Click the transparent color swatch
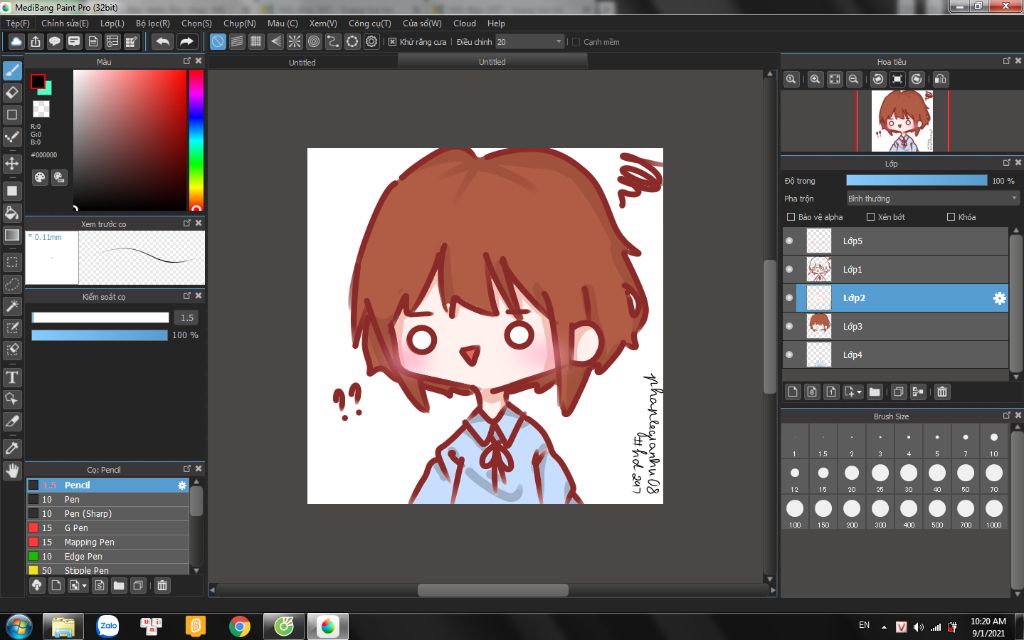 tap(41, 108)
